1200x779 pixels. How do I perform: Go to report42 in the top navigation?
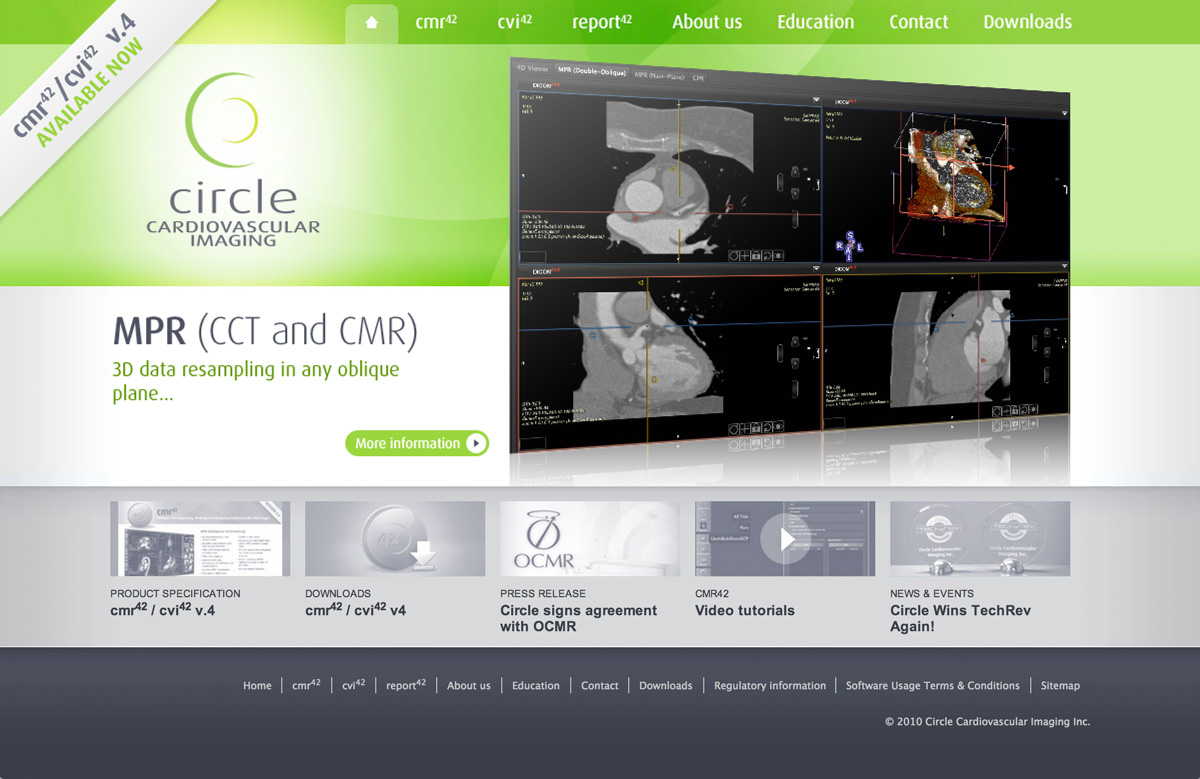click(x=602, y=22)
